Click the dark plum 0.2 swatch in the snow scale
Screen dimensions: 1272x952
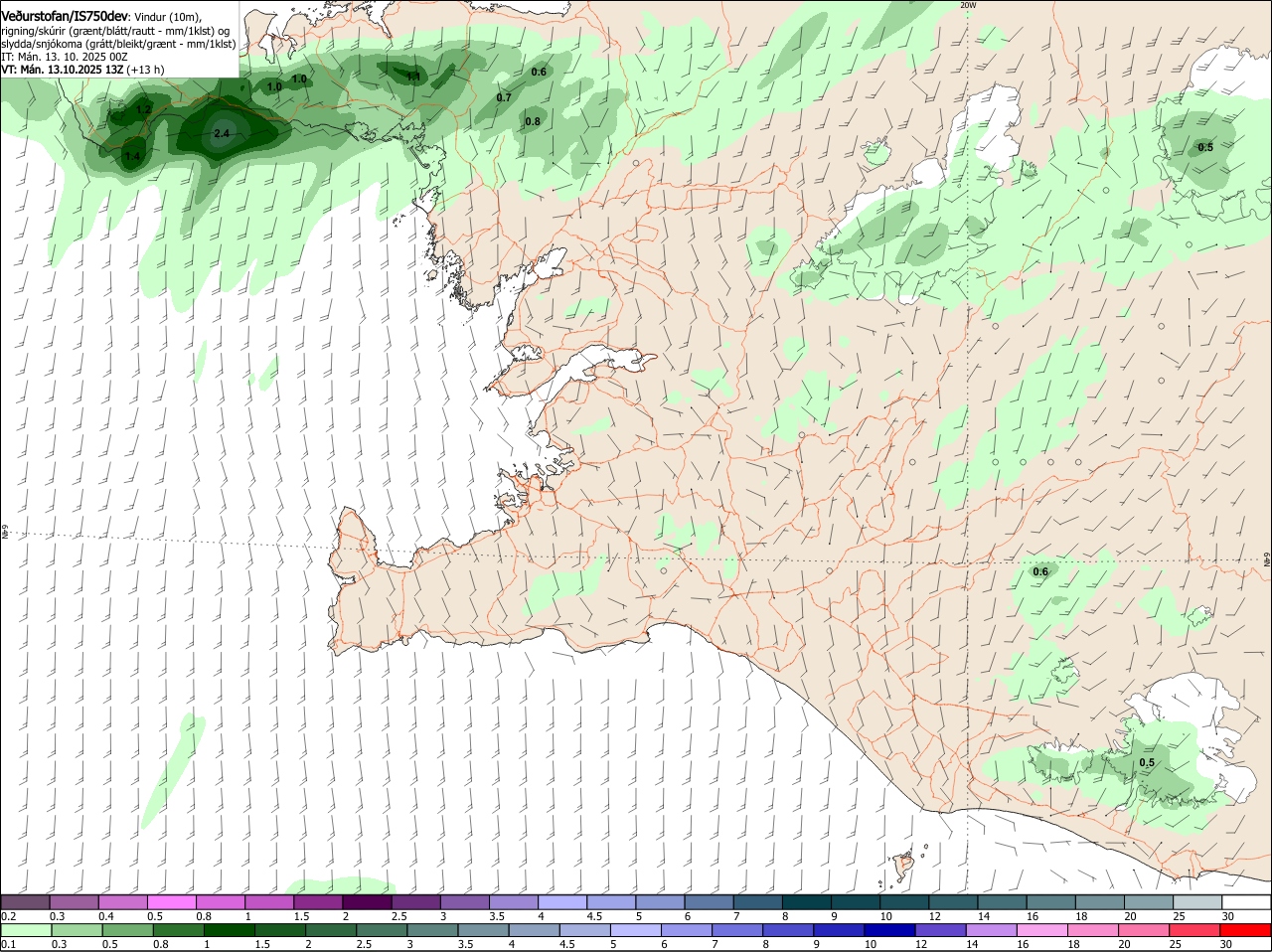pyautogui.click(x=26, y=901)
